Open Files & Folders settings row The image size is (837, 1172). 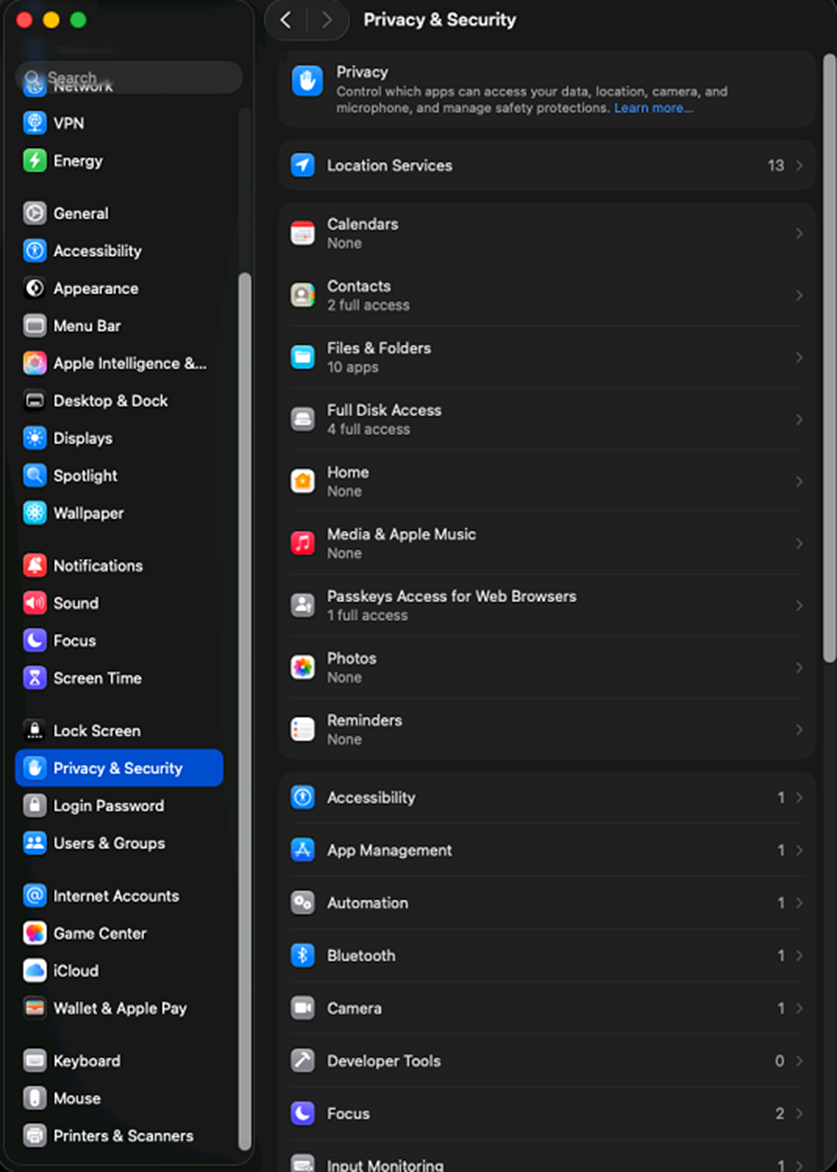coord(546,358)
